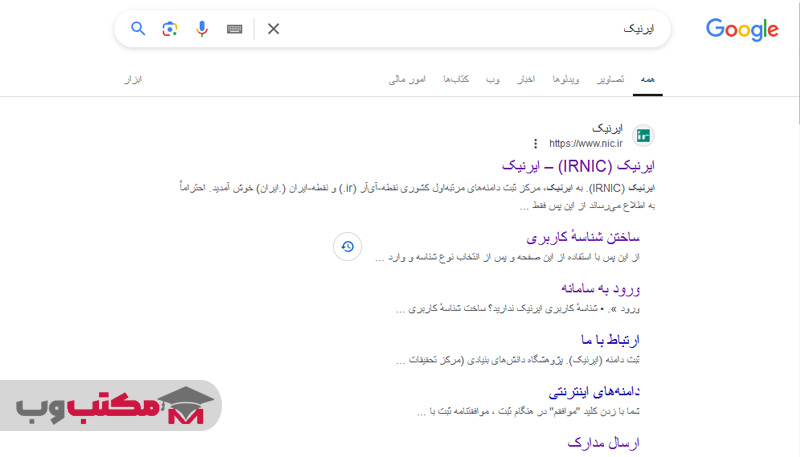The image size is (800, 457).
Task: Open the ابزار (Tools) options
Action: pos(133,79)
